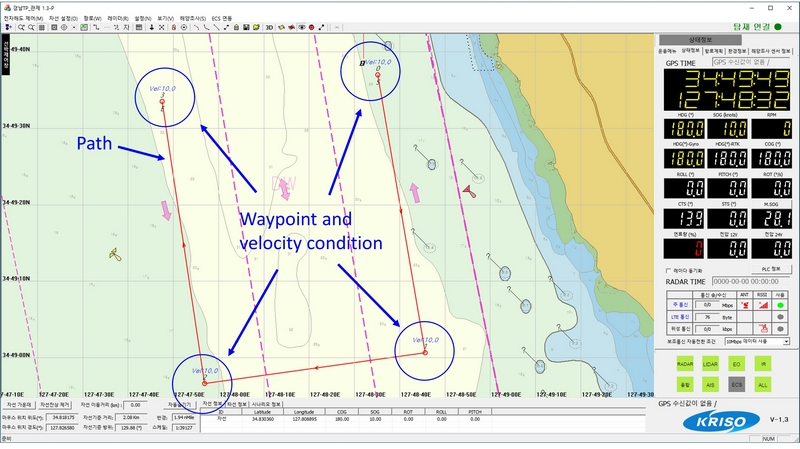This screenshot has width=800, height=449.
Task: Click the zoom out magnifier toolbar icon
Action: tap(32, 28)
